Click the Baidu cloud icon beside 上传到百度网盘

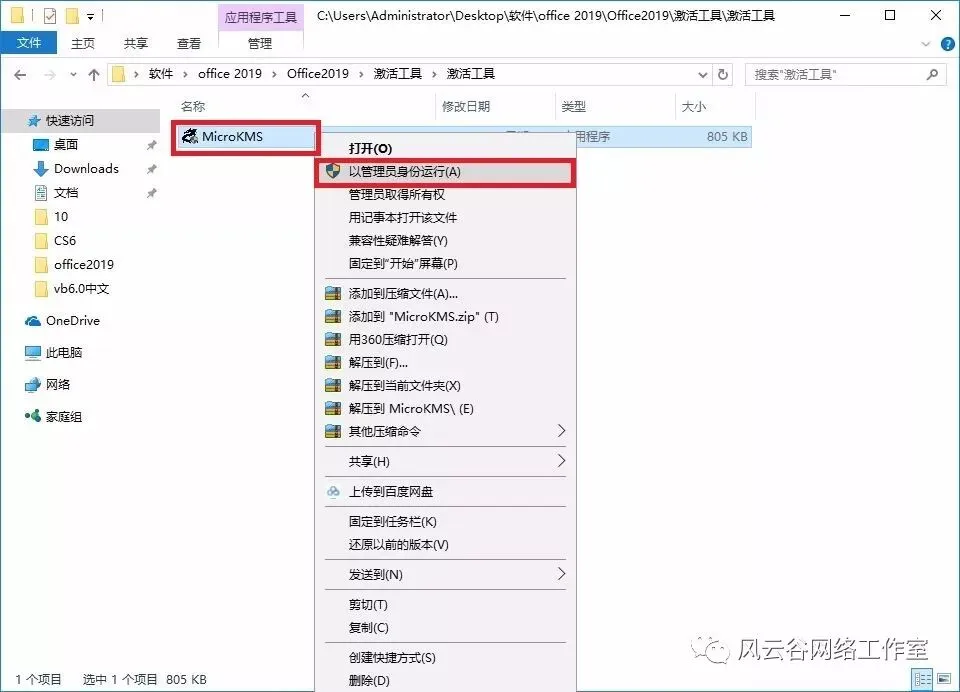[x=333, y=491]
